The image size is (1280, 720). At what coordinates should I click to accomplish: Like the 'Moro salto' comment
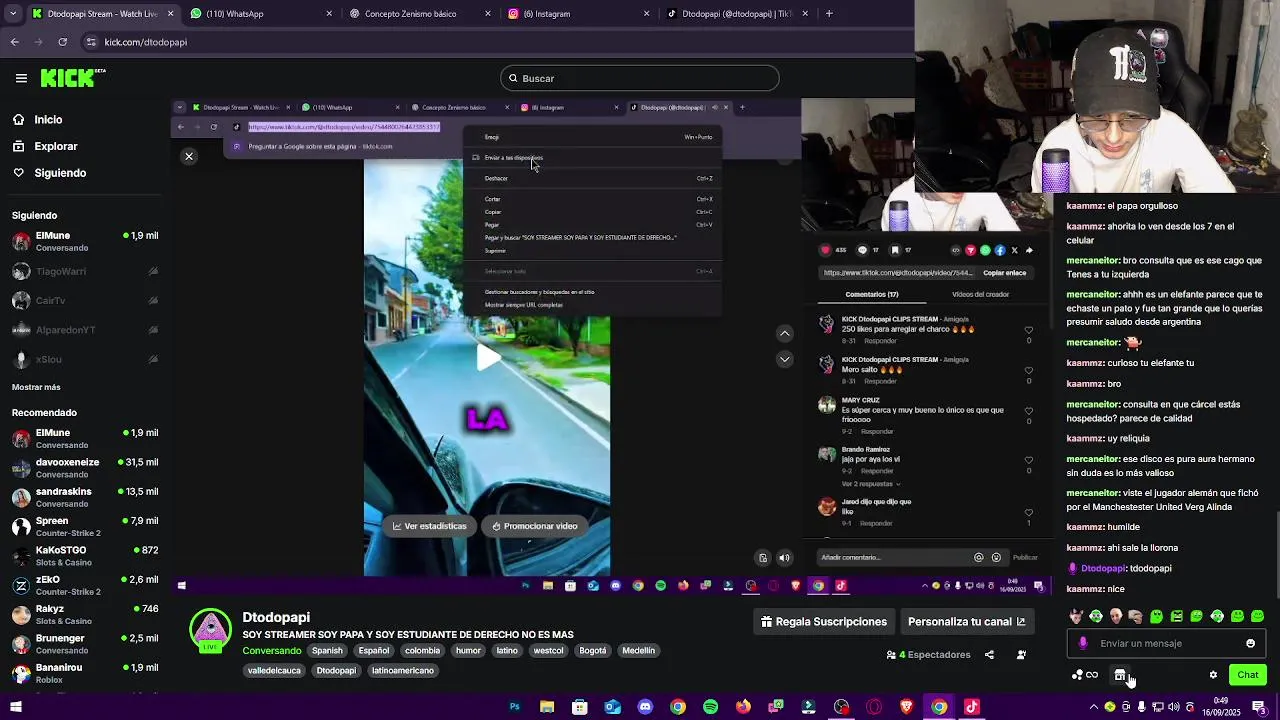1028,370
